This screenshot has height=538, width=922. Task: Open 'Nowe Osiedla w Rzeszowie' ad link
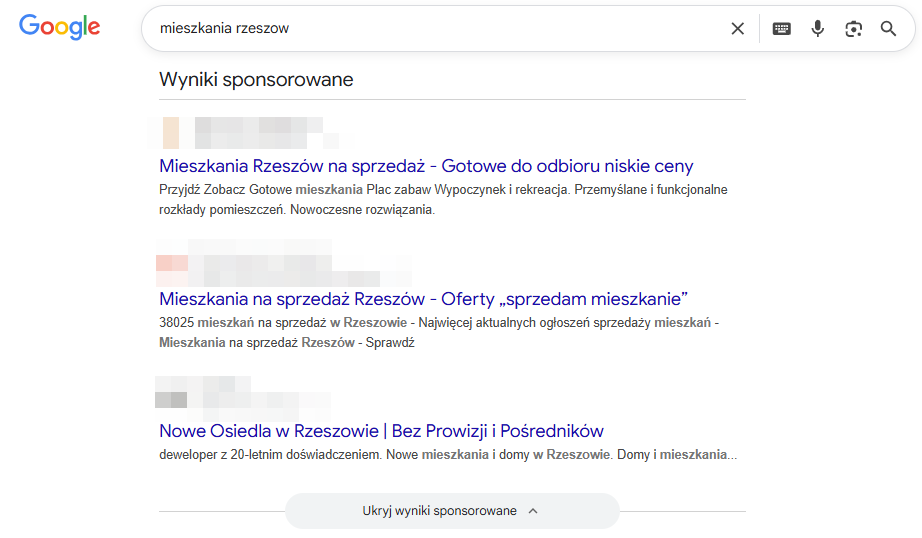point(381,431)
